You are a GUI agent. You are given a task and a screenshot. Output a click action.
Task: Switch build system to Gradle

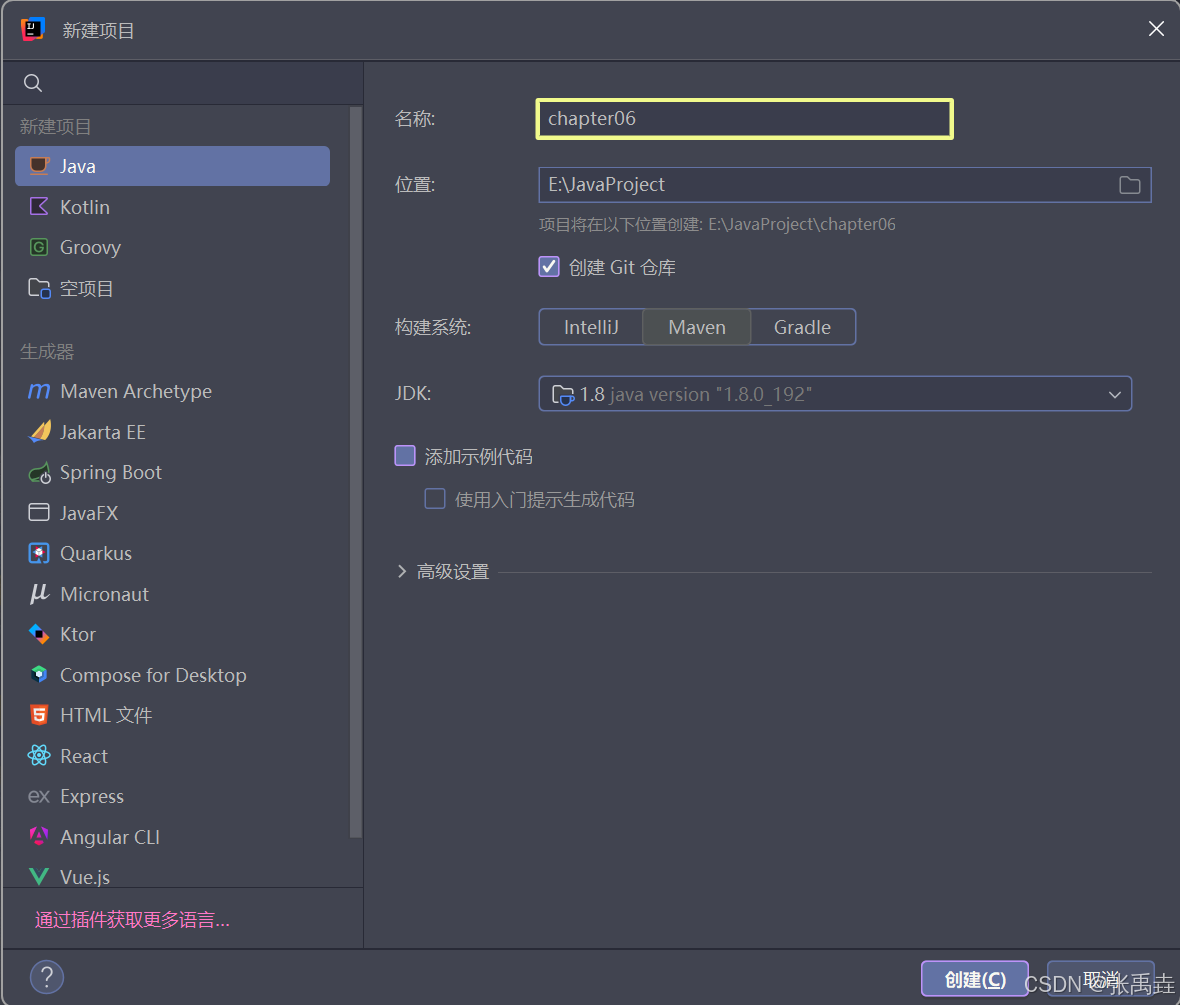[x=802, y=327]
